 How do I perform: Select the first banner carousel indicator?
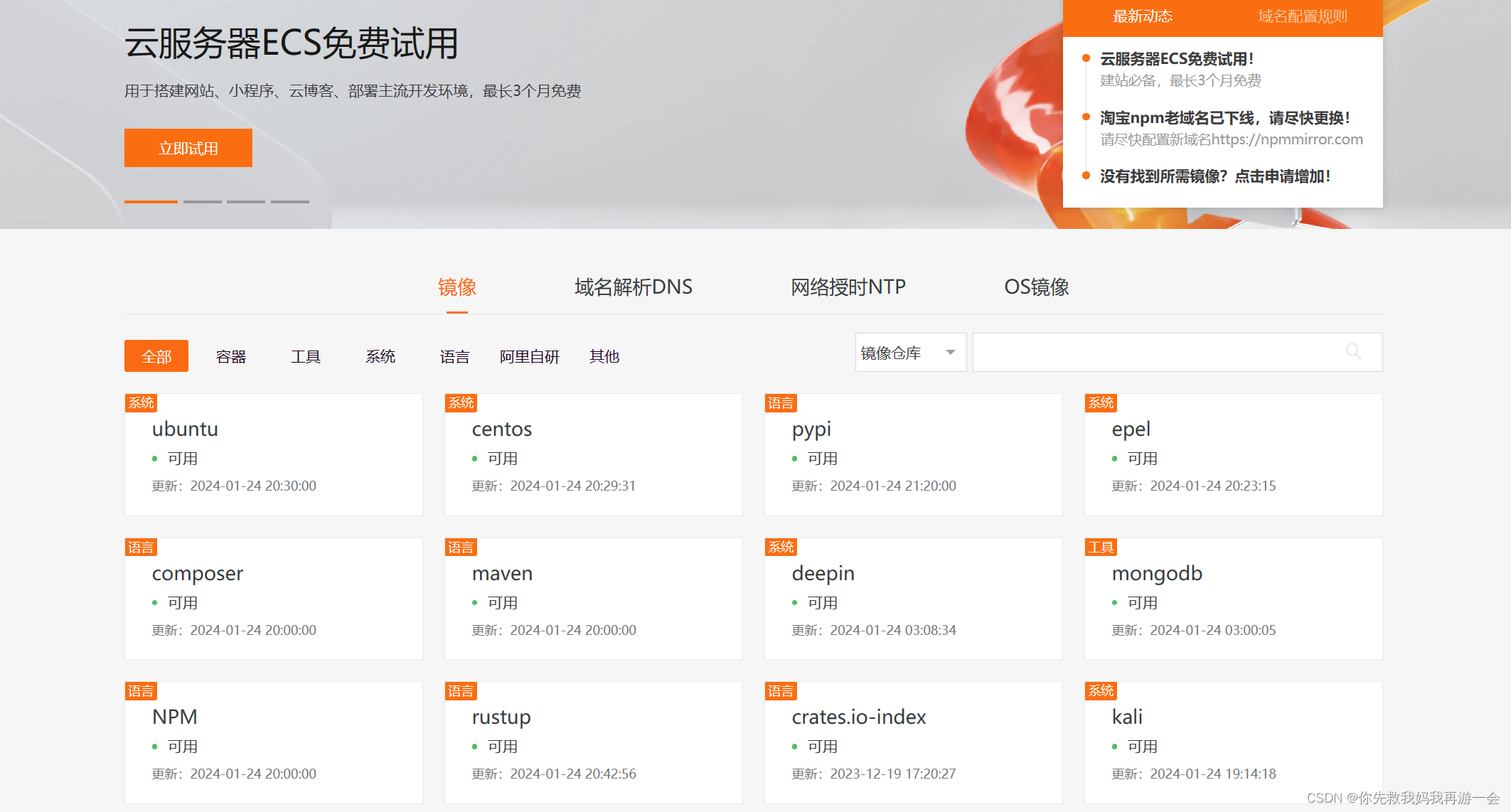tap(151, 202)
